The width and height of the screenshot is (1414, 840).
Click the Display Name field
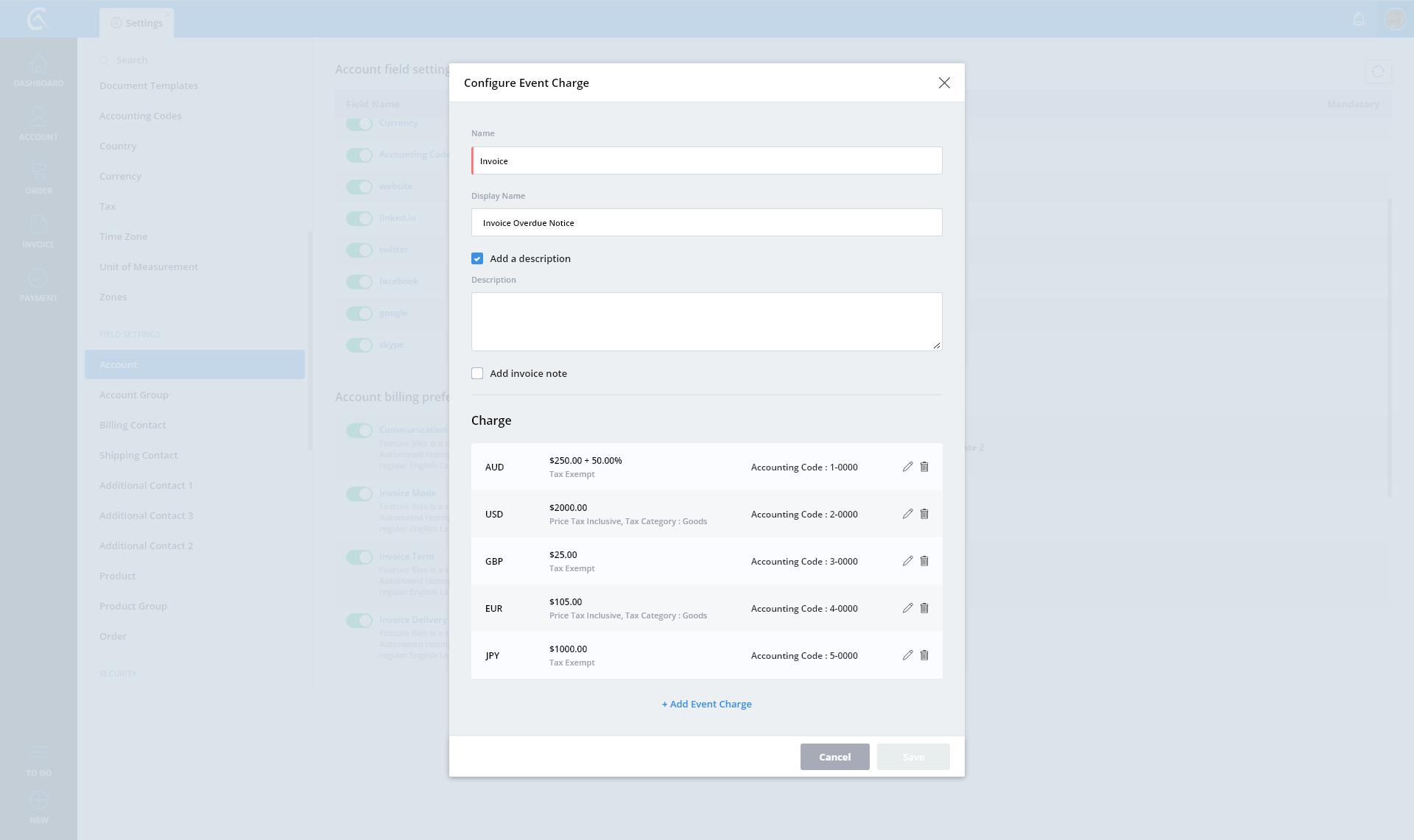pyautogui.click(x=706, y=222)
